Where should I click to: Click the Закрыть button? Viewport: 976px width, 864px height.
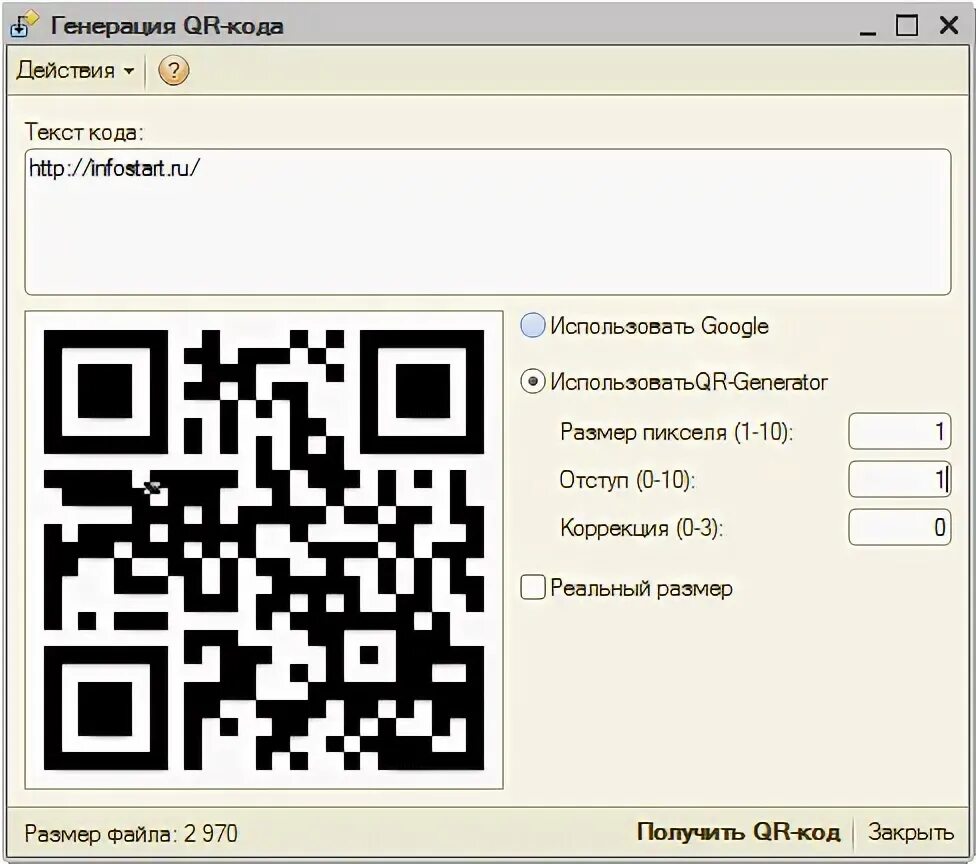tap(911, 832)
